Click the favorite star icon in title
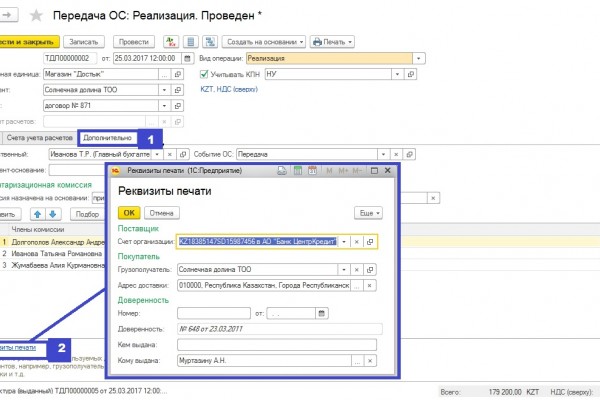The width and height of the screenshot is (600, 400). point(36,15)
